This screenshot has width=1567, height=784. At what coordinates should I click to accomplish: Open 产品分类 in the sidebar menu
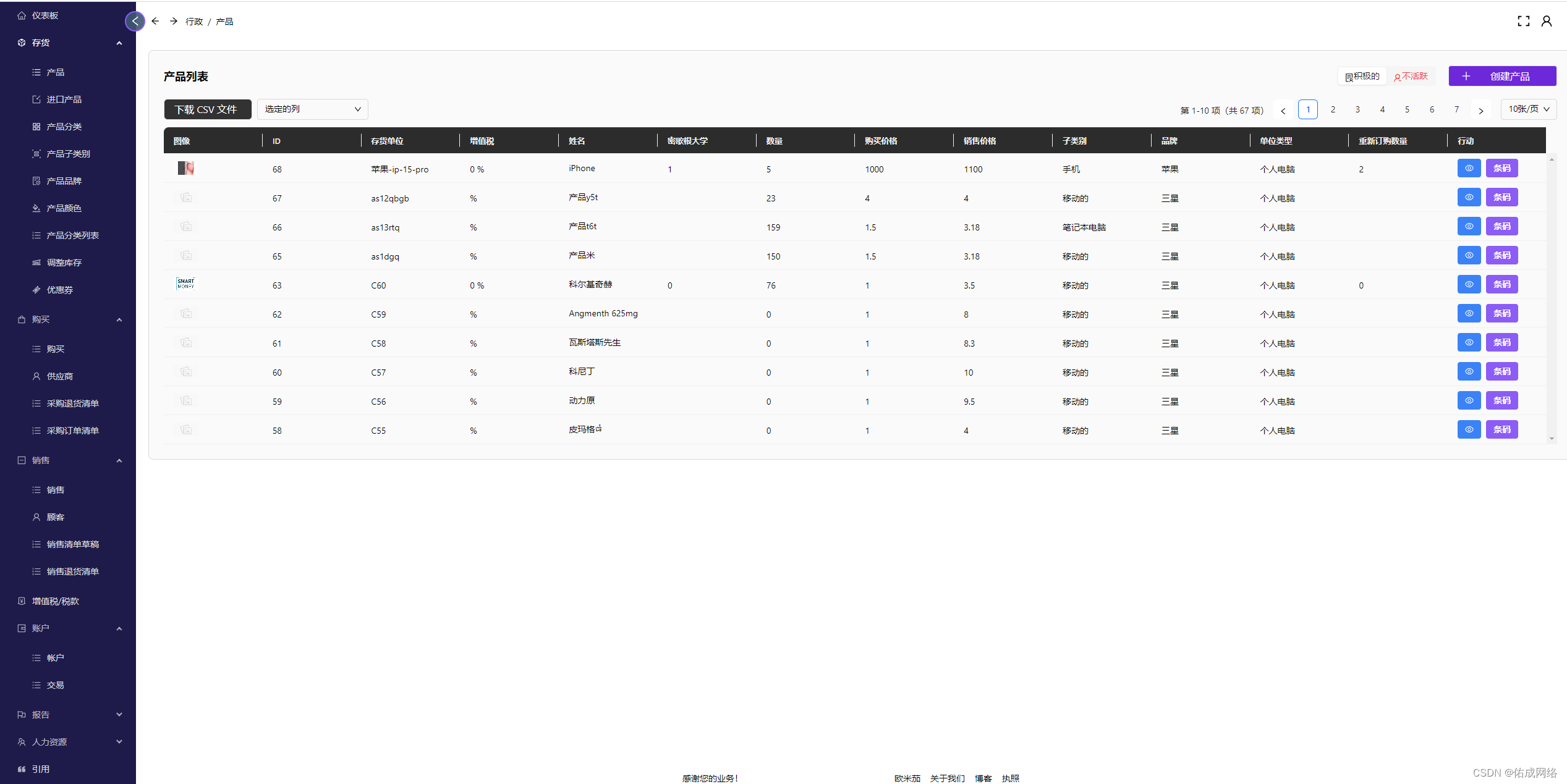tap(64, 127)
